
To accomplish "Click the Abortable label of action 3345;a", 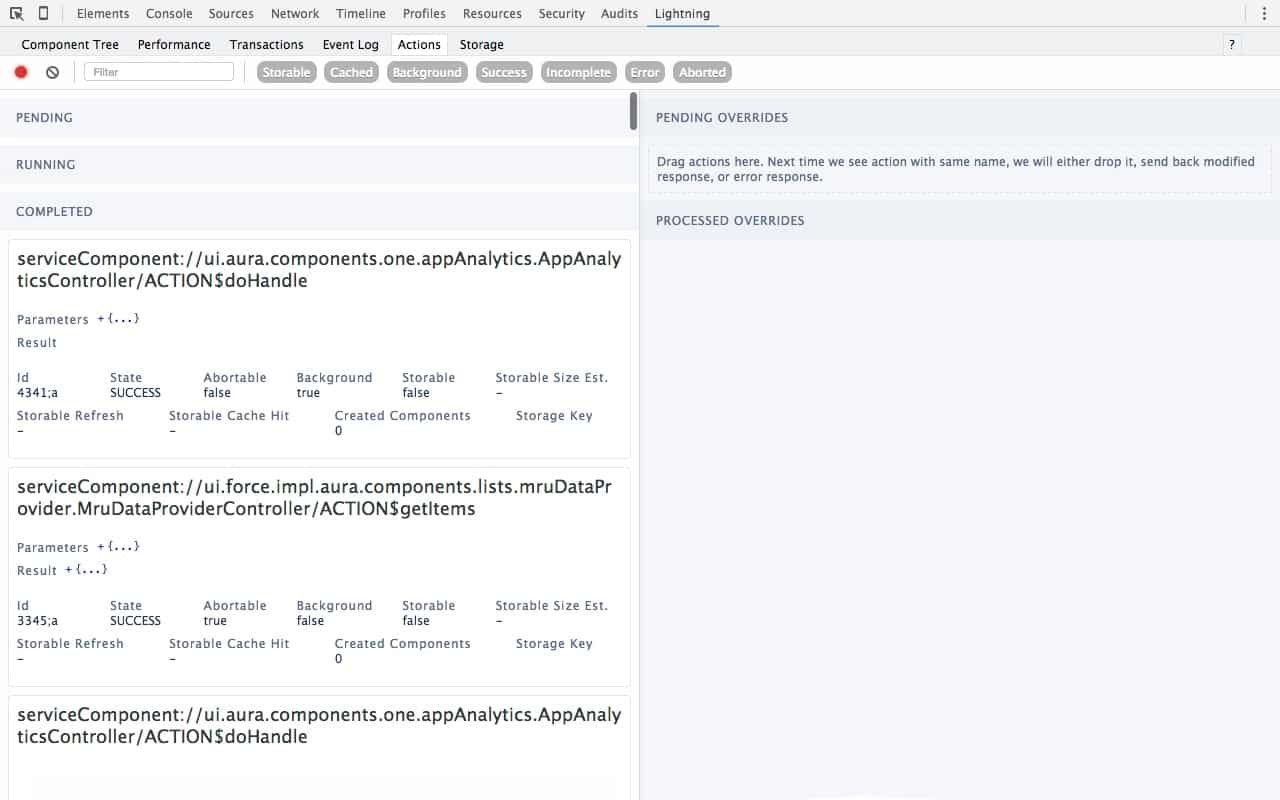I will [235, 606].
